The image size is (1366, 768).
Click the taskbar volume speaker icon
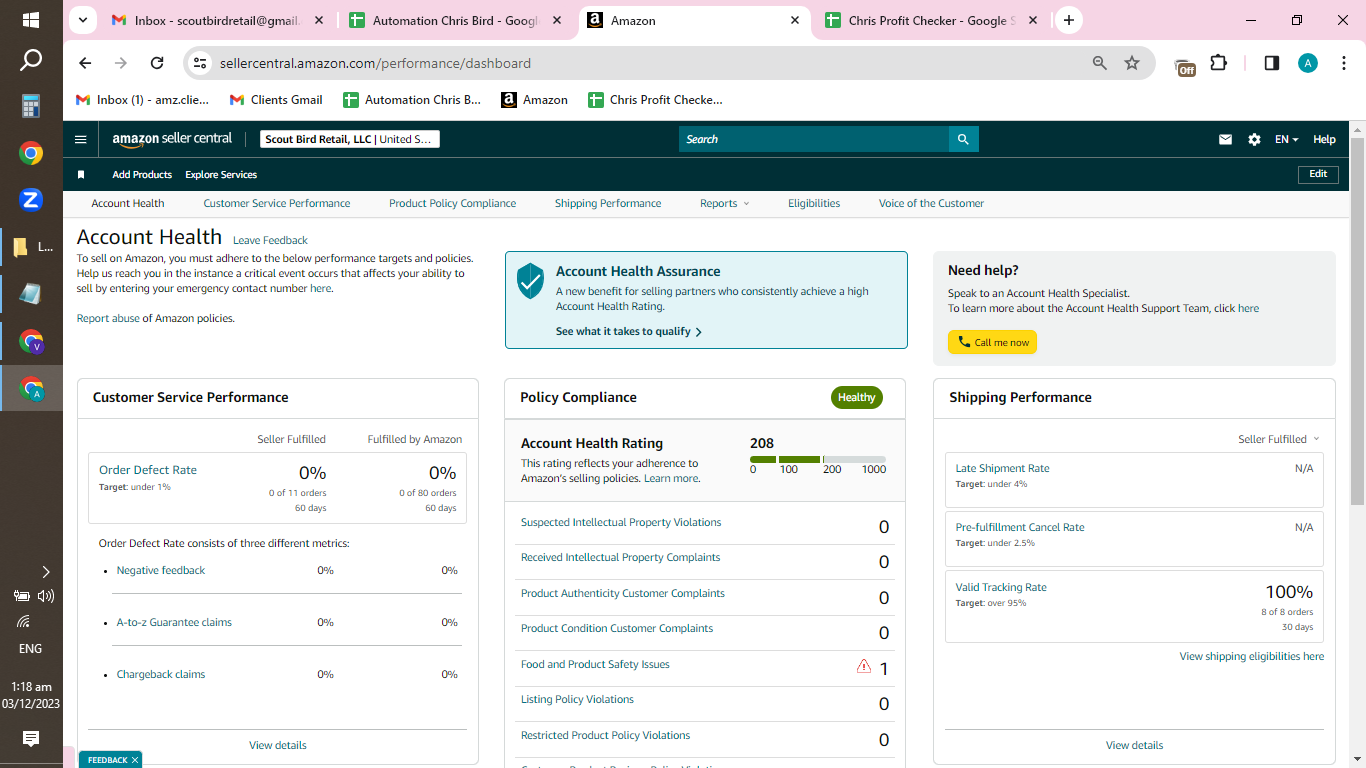pyautogui.click(x=45, y=596)
